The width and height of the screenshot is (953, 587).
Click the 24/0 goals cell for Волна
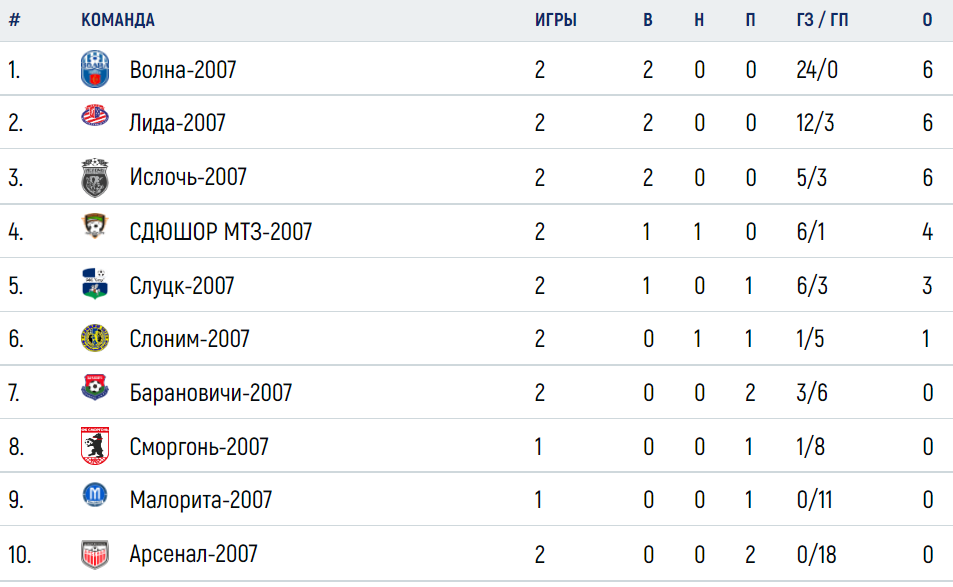point(817,70)
